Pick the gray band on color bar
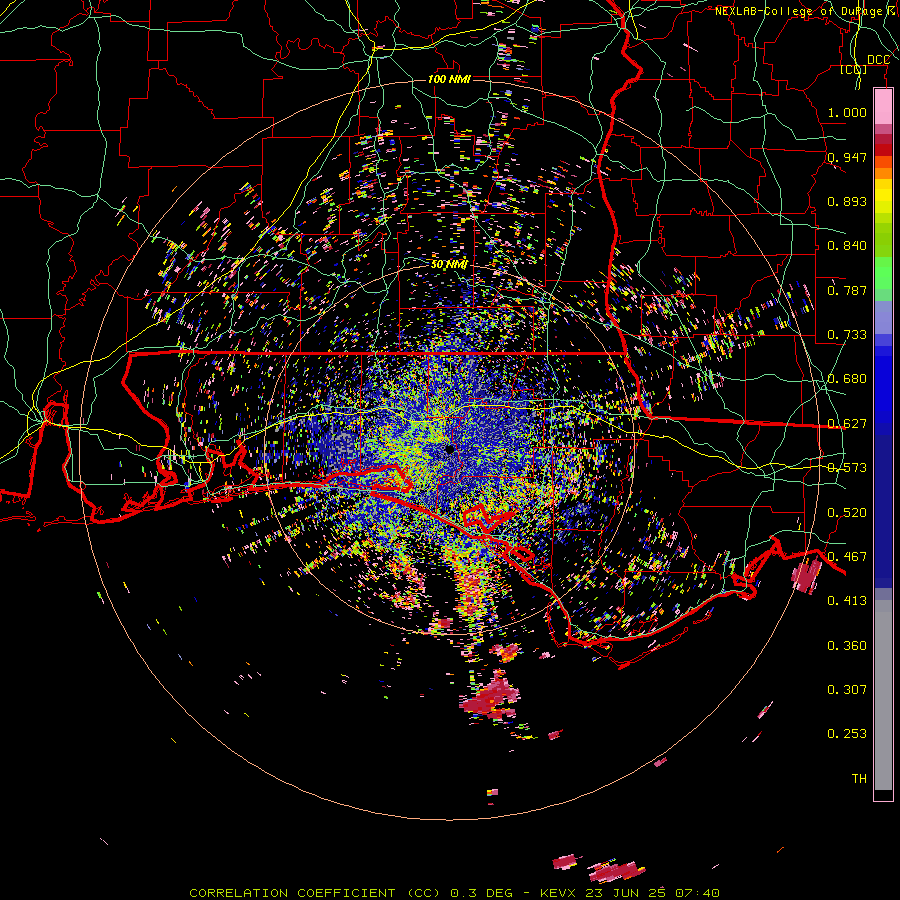Screen dimensions: 900x900 point(883,695)
